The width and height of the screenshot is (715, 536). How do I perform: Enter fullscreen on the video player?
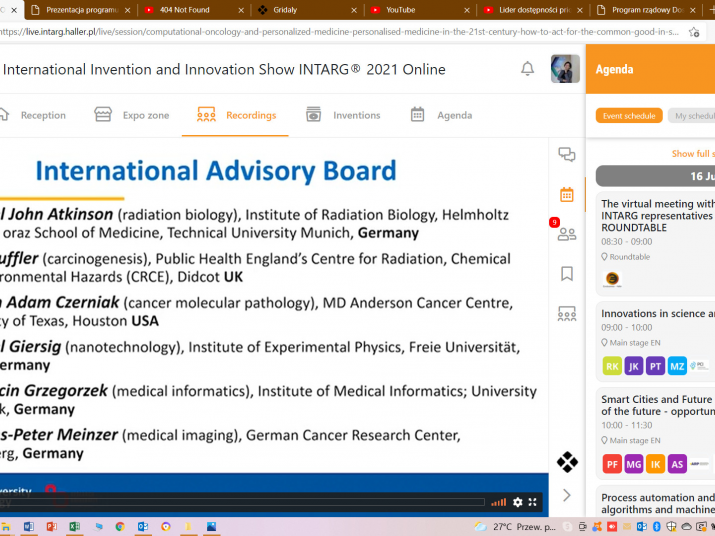(x=533, y=502)
